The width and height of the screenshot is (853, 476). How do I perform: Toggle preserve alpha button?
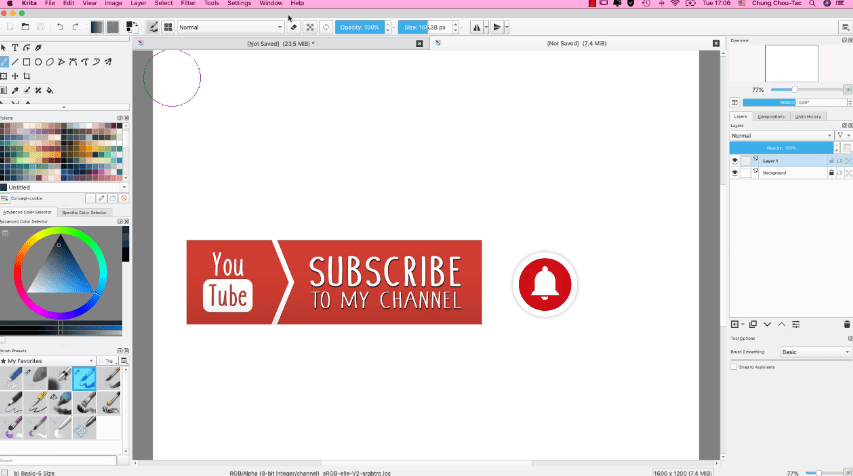click(x=310, y=27)
